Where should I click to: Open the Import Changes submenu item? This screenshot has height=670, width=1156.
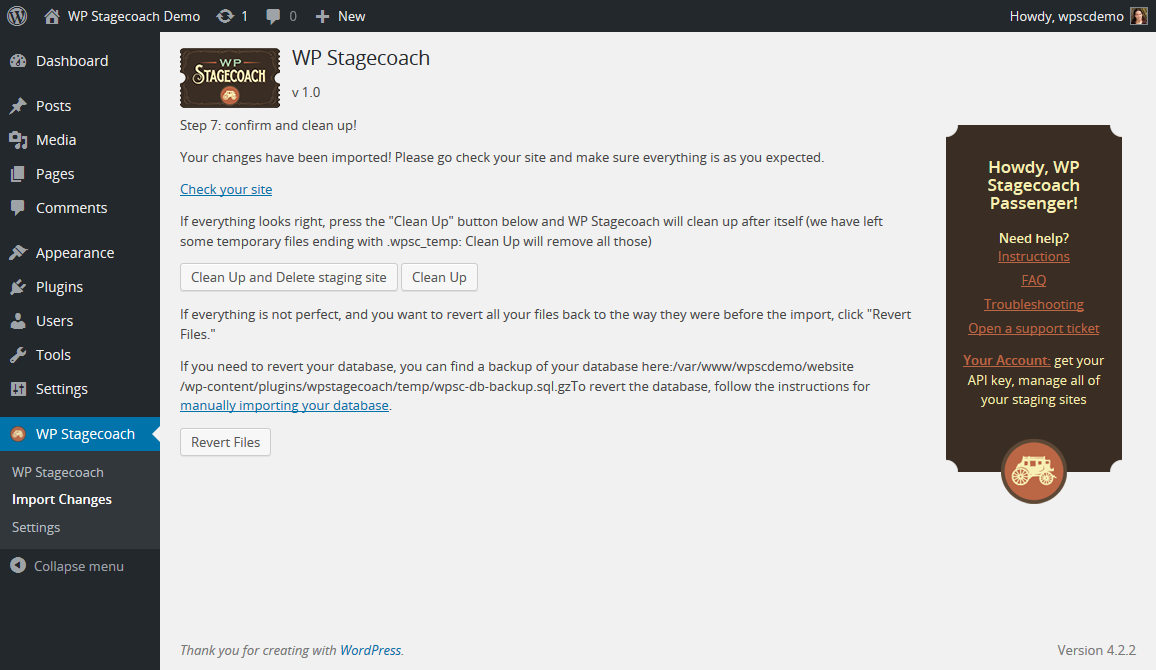click(x=62, y=500)
